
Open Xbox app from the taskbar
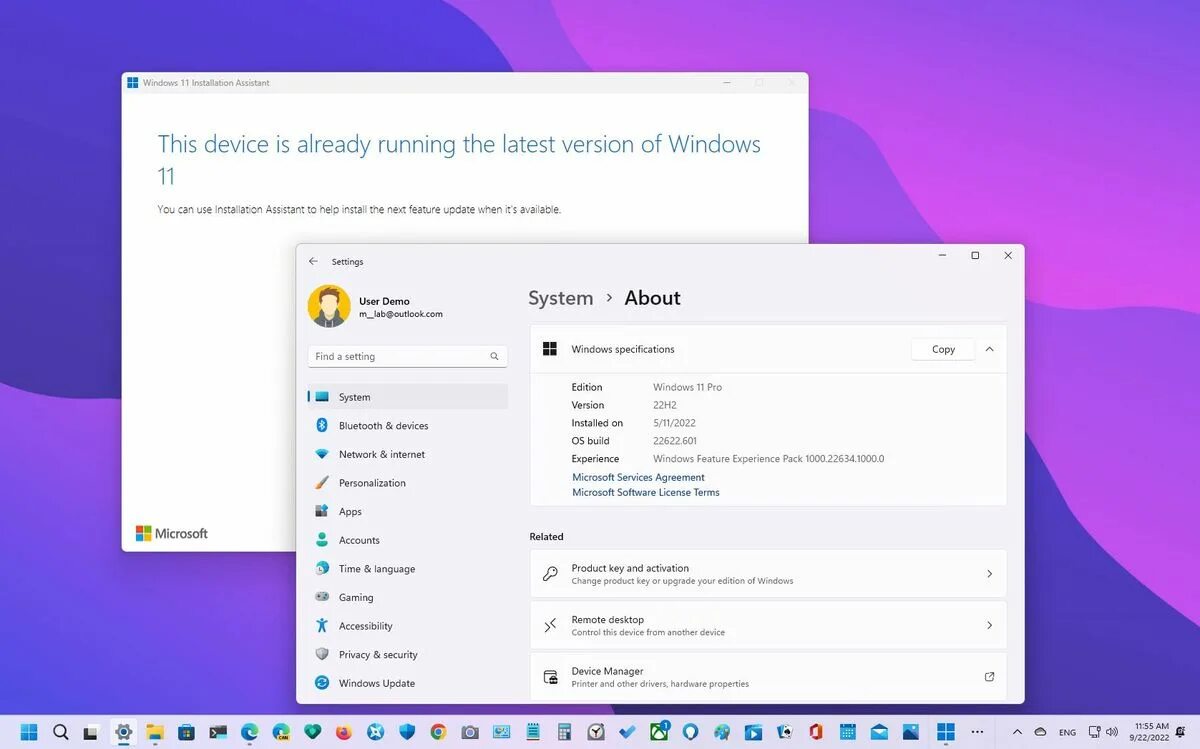660,732
